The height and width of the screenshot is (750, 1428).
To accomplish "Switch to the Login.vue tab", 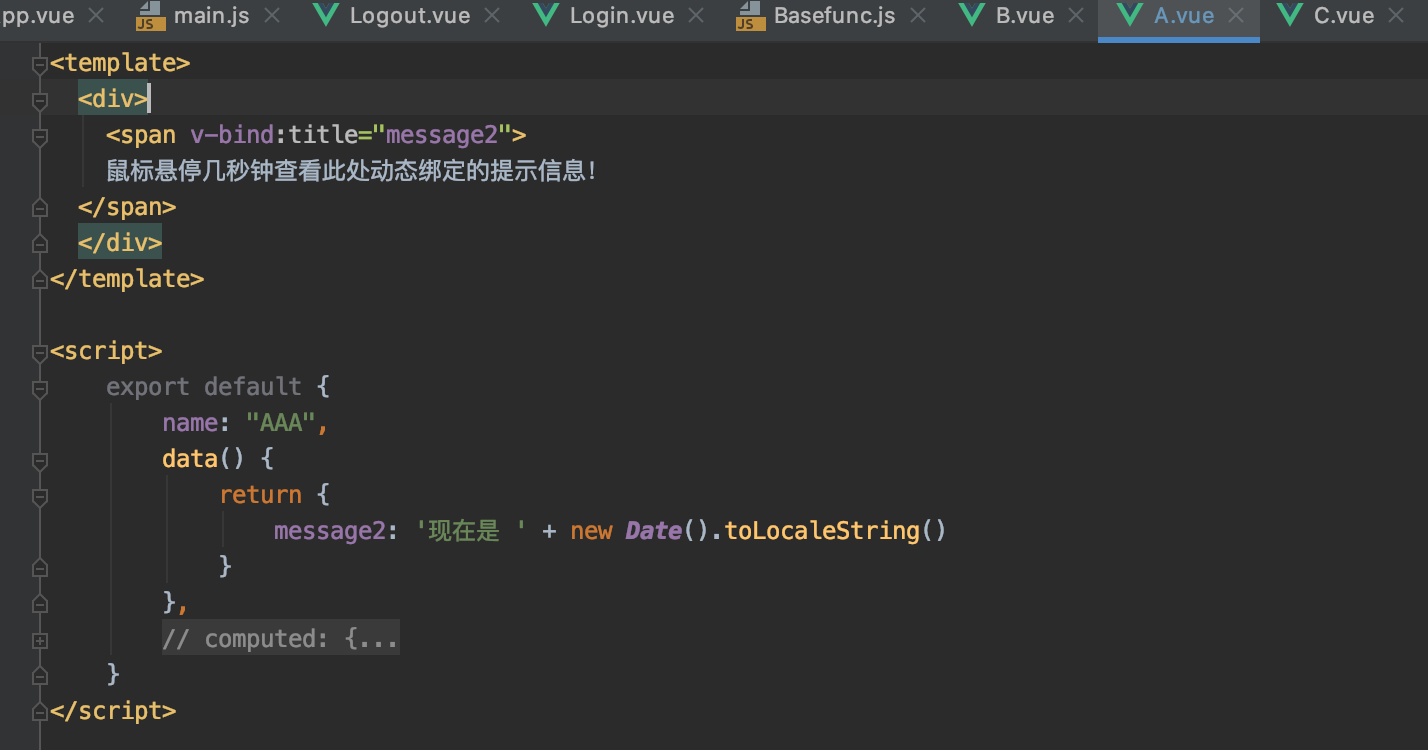I will [x=621, y=16].
